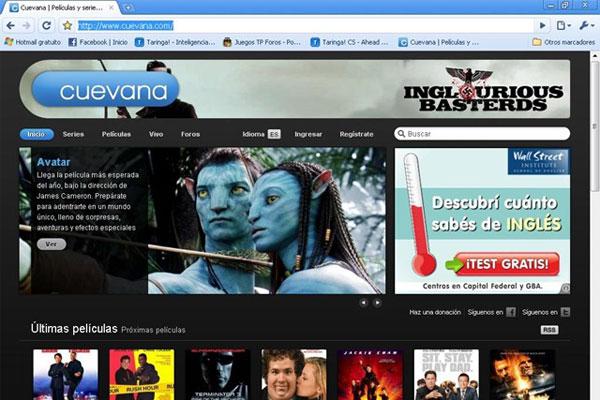This screenshot has width=600, height=400.
Task: Restore down the browser window
Action: pos(566,5)
